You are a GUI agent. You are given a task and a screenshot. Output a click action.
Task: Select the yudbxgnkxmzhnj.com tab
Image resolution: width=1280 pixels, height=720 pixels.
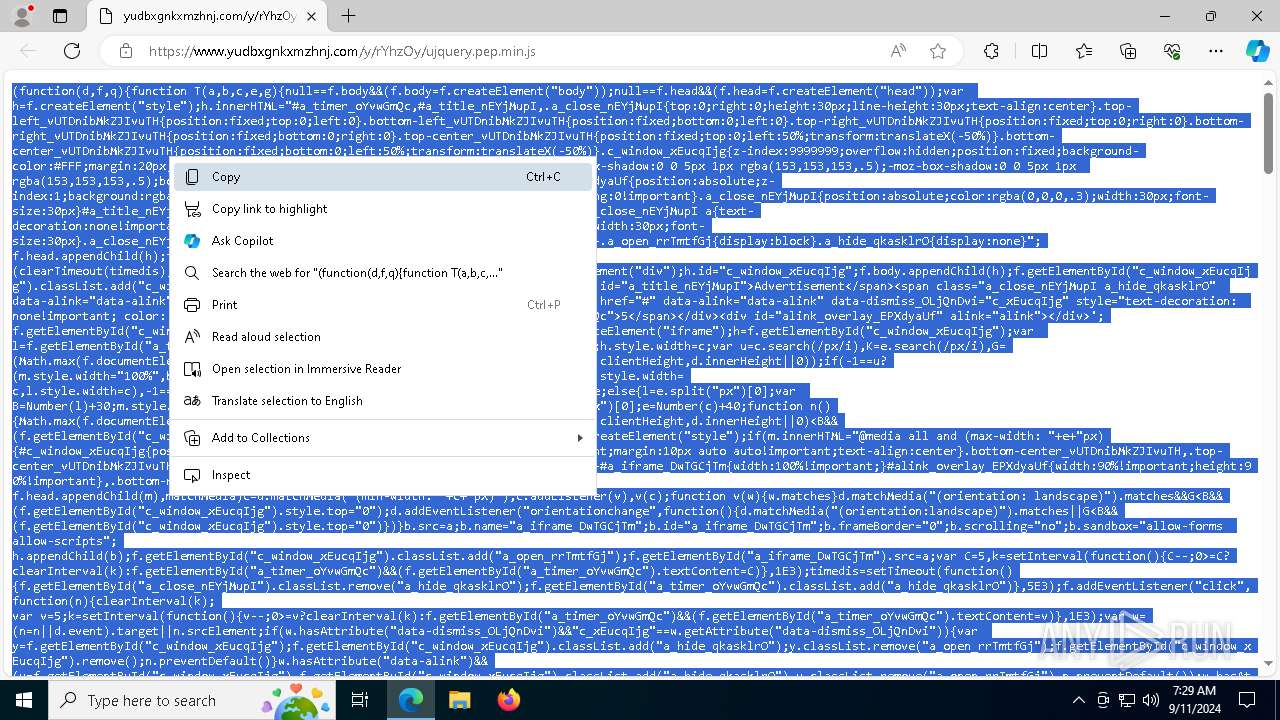[207, 16]
